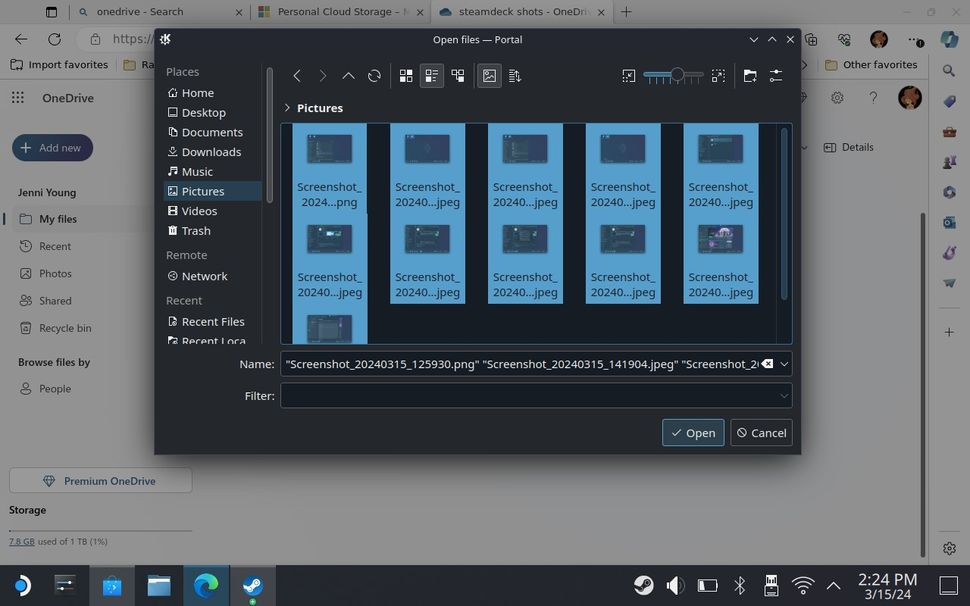Open the dialog options menu
This screenshot has height=606, width=970.
(777, 76)
